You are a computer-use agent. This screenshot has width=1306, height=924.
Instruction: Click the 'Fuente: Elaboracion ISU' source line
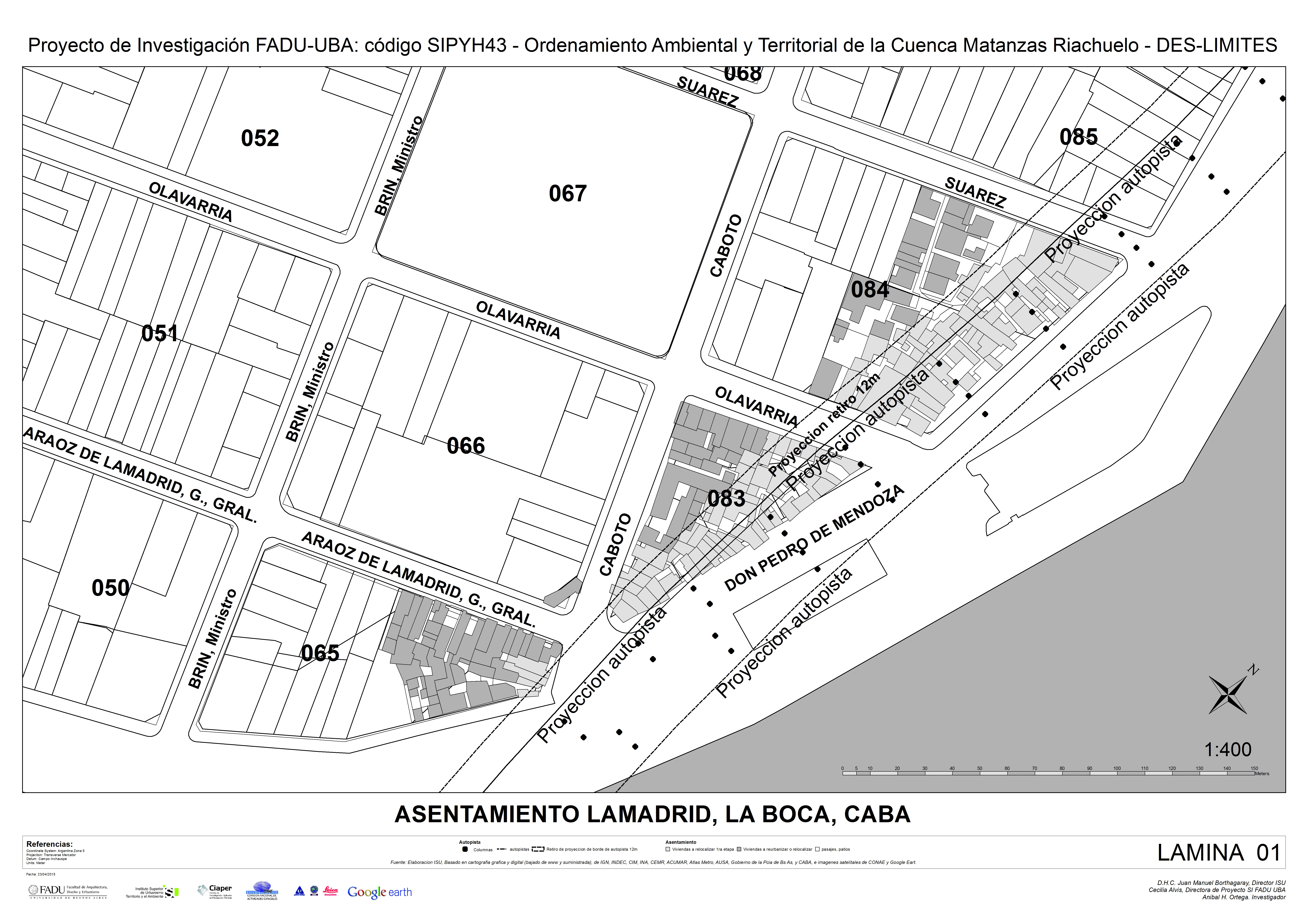[x=653, y=863]
